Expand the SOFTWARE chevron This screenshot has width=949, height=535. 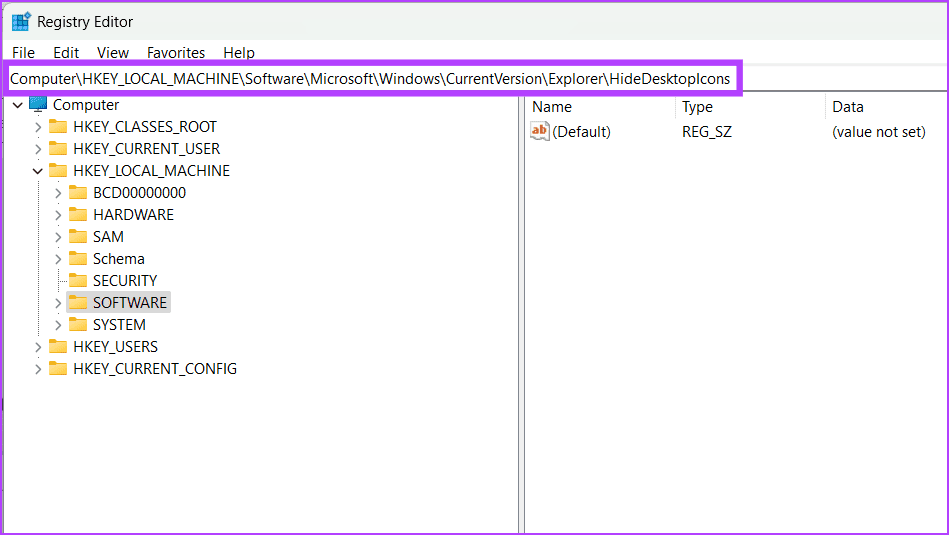58,303
